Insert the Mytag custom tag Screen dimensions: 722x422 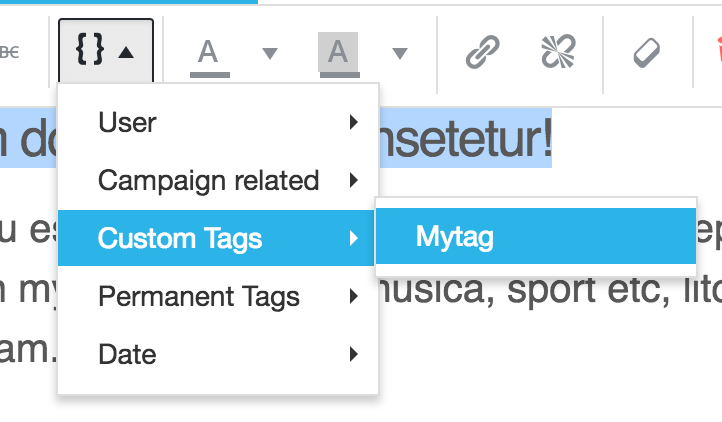tap(455, 237)
